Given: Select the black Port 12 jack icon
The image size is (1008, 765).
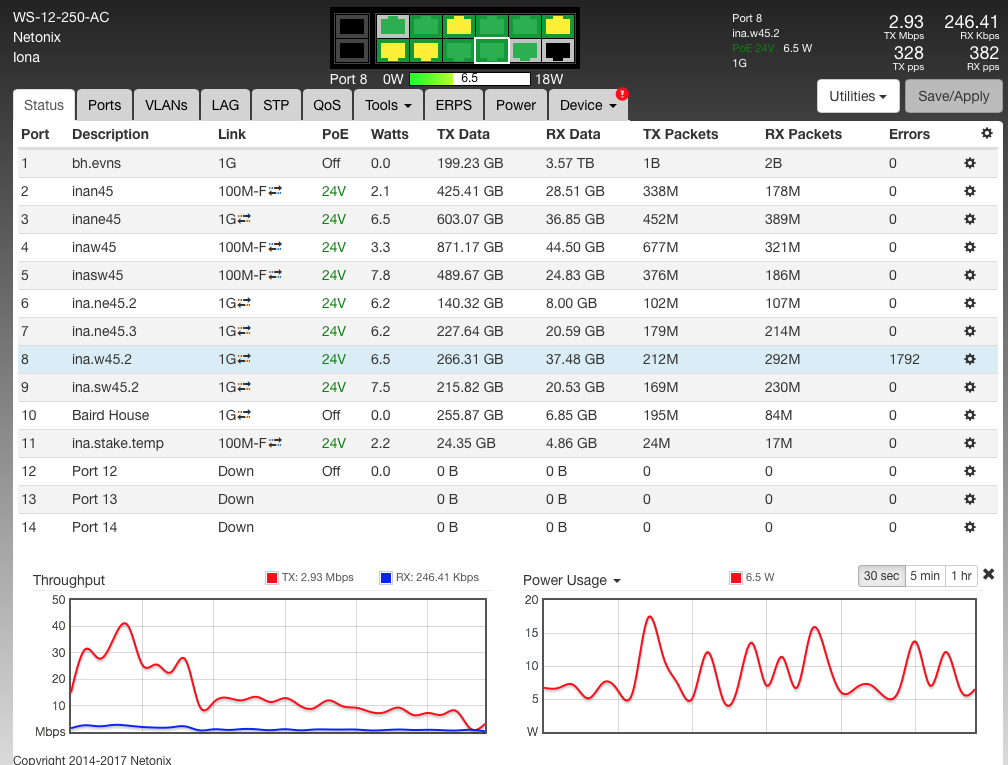Looking at the screenshot, I should point(558,50).
